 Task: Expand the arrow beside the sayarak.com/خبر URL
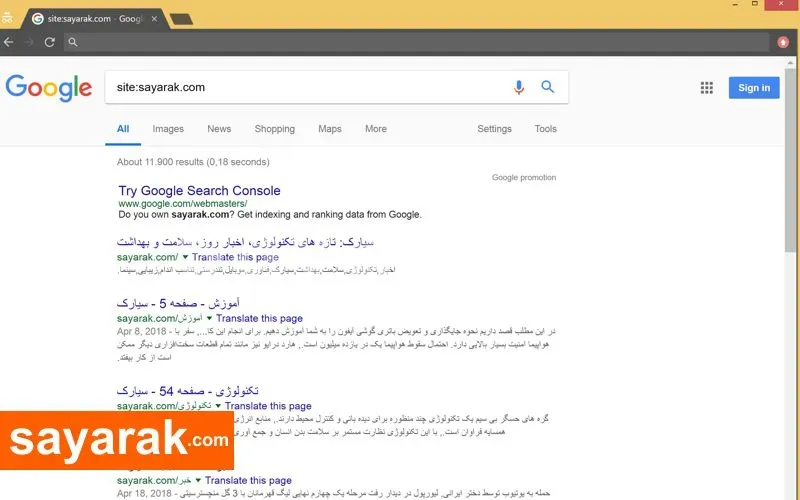click(x=198, y=480)
